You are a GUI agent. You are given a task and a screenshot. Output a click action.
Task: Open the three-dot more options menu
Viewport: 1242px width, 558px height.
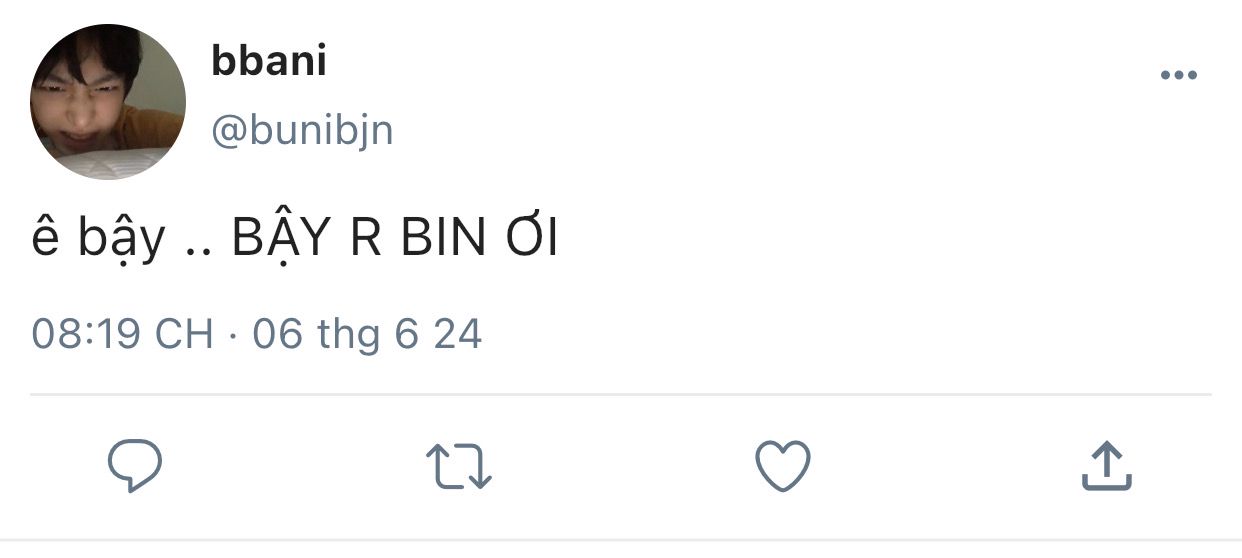[x=1178, y=76]
